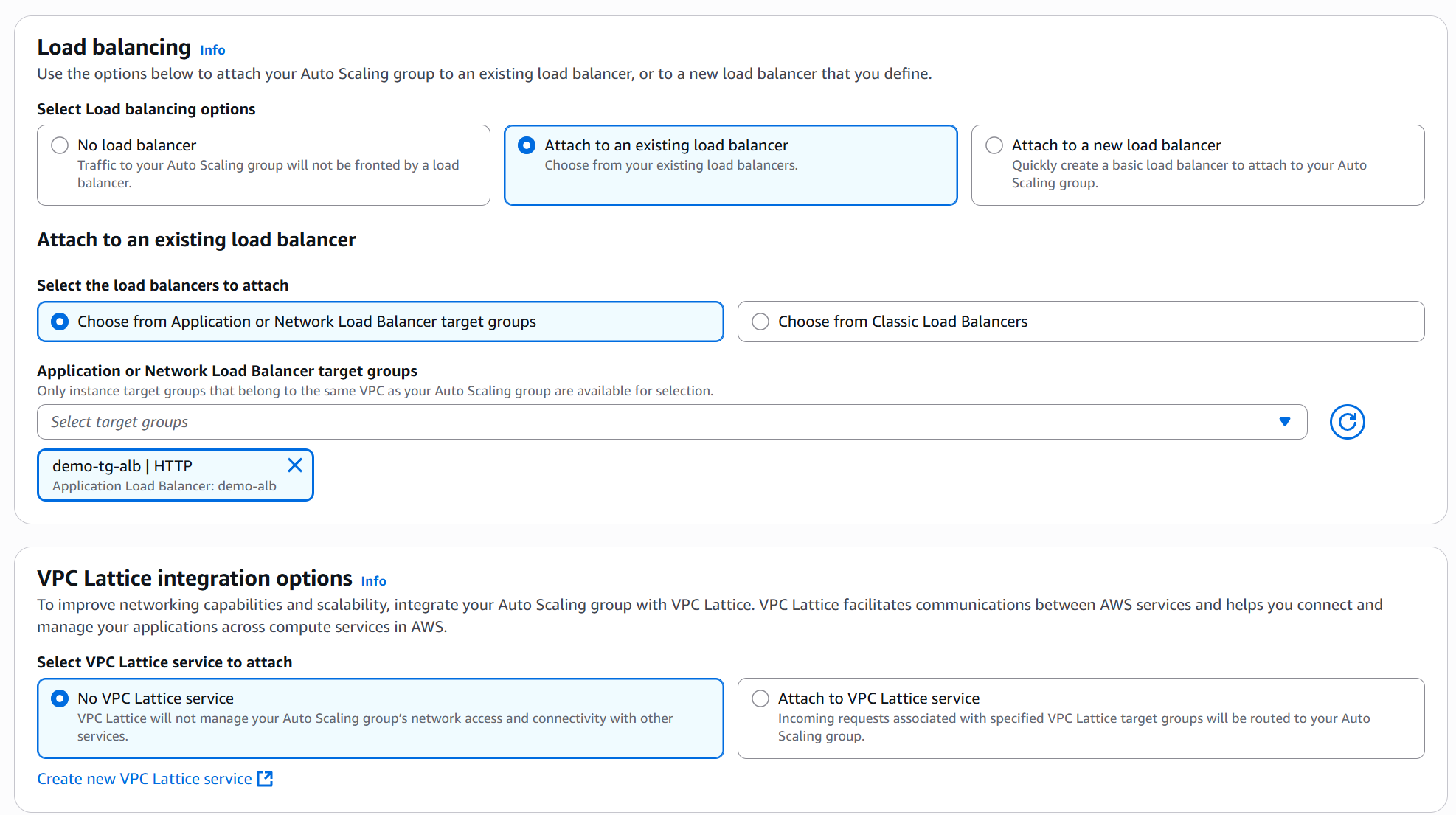Select Attach to VPC Lattice service radio
Image resolution: width=1456 pixels, height=815 pixels.
[x=760, y=698]
